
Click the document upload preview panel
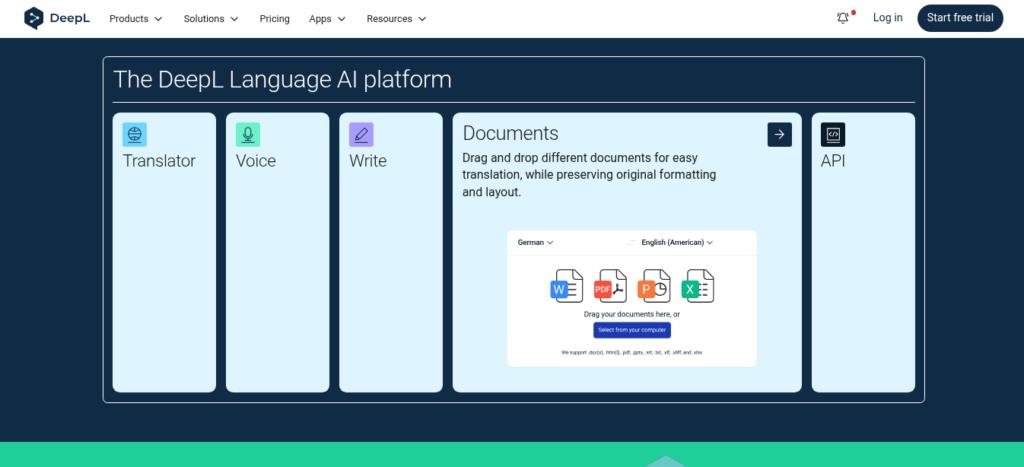tap(632, 298)
